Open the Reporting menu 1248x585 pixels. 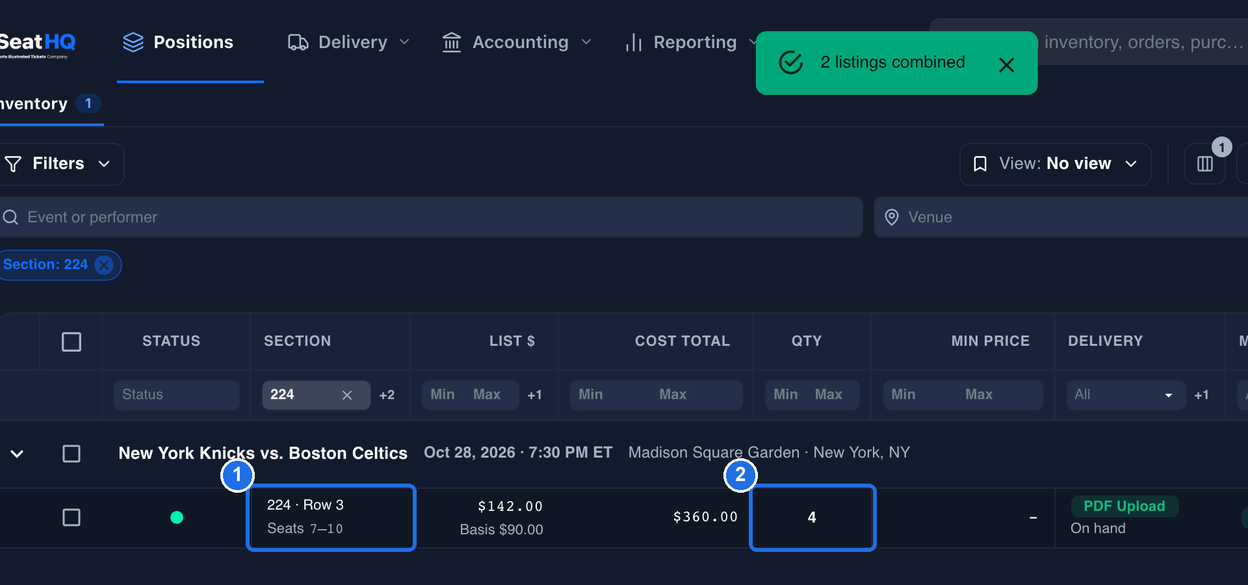[x=693, y=42]
